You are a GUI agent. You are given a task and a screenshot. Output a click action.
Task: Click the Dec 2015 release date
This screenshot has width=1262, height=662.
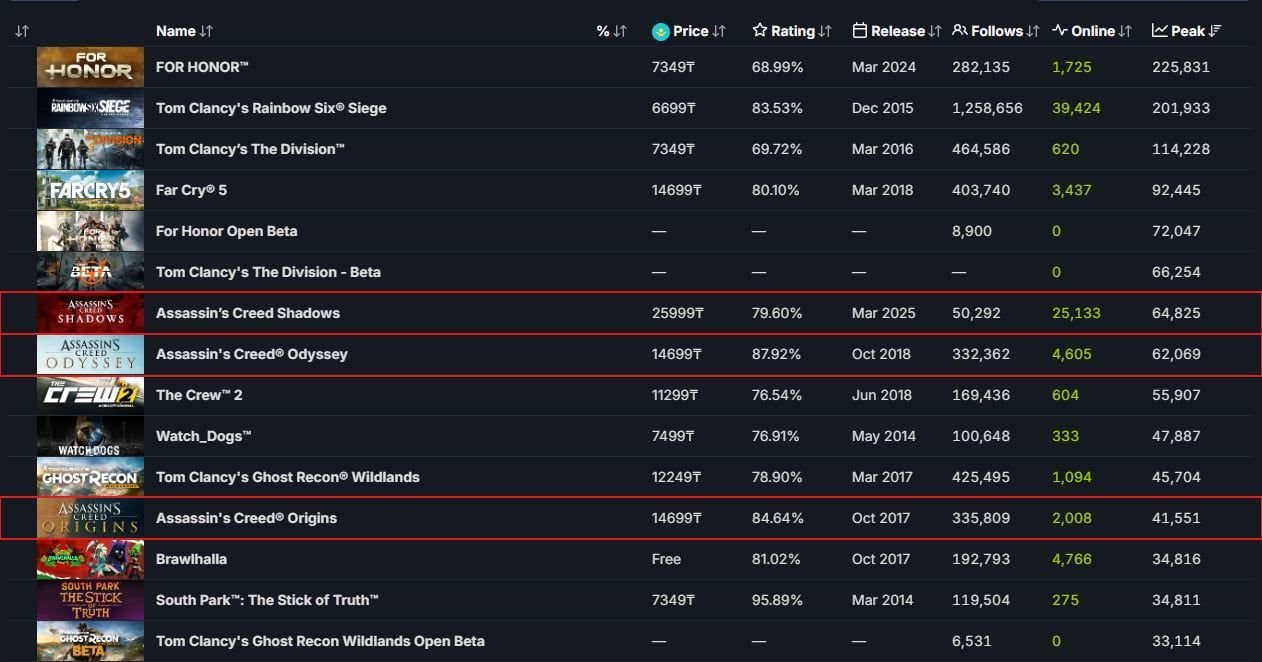(883, 108)
